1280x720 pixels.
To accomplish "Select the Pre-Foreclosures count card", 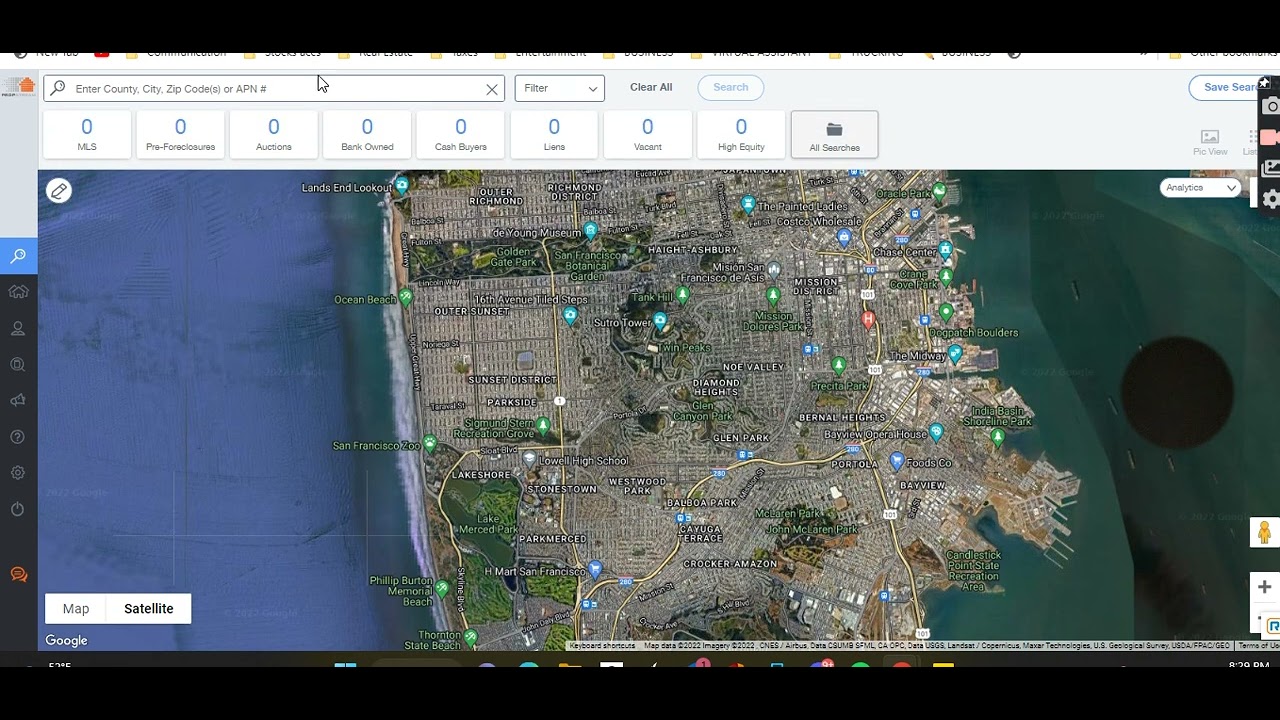I will tap(181, 134).
